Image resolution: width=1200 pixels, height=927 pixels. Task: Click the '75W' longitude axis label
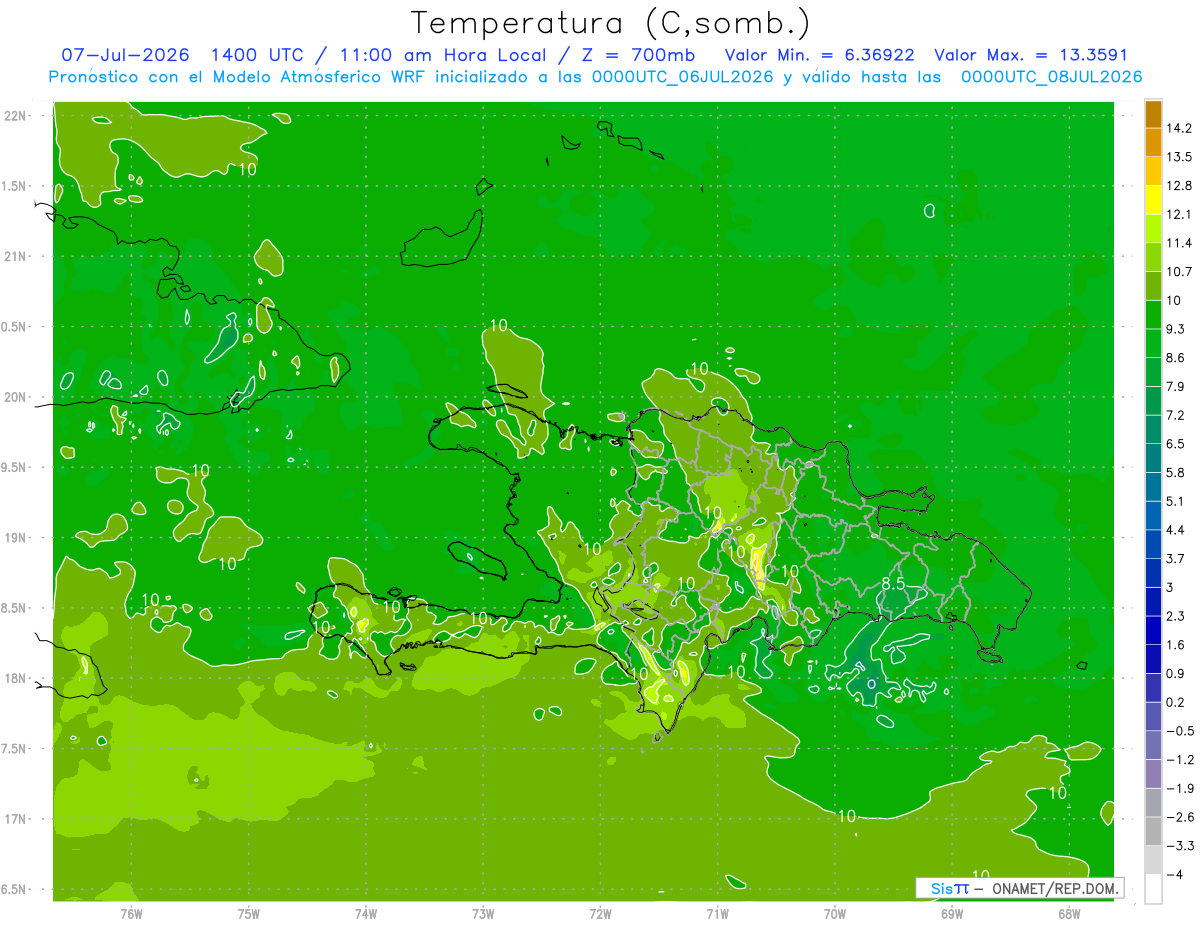pyautogui.click(x=249, y=913)
